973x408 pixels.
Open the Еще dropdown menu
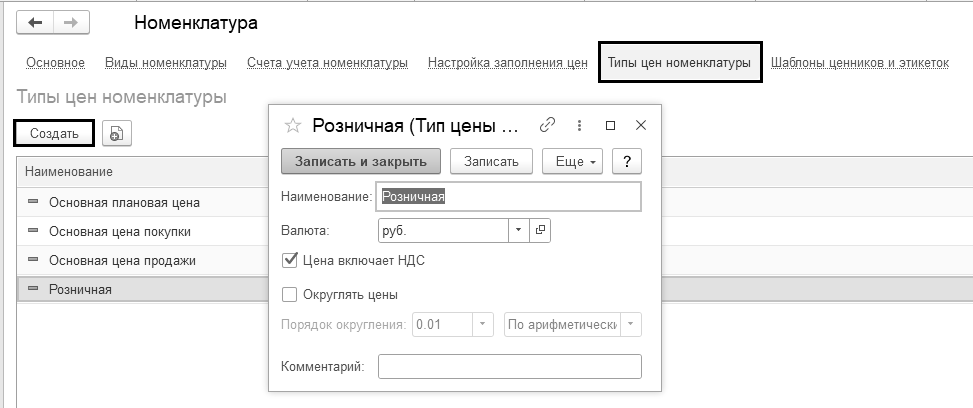(x=571, y=162)
